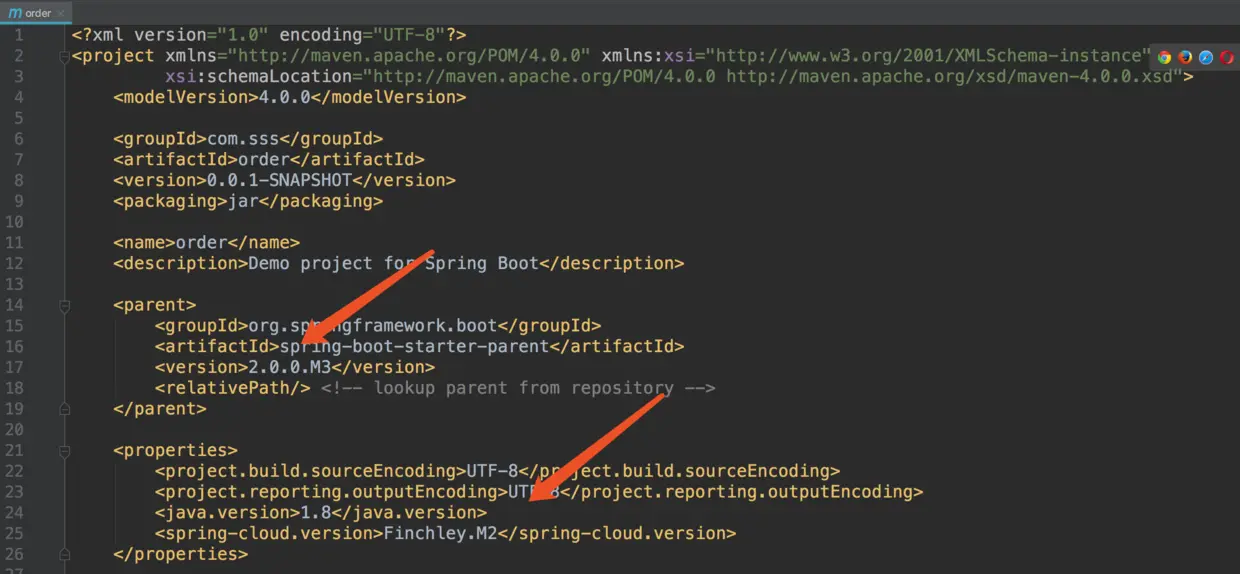This screenshot has width=1240, height=574.
Task: Click the opening properties tag
Action: point(176,450)
